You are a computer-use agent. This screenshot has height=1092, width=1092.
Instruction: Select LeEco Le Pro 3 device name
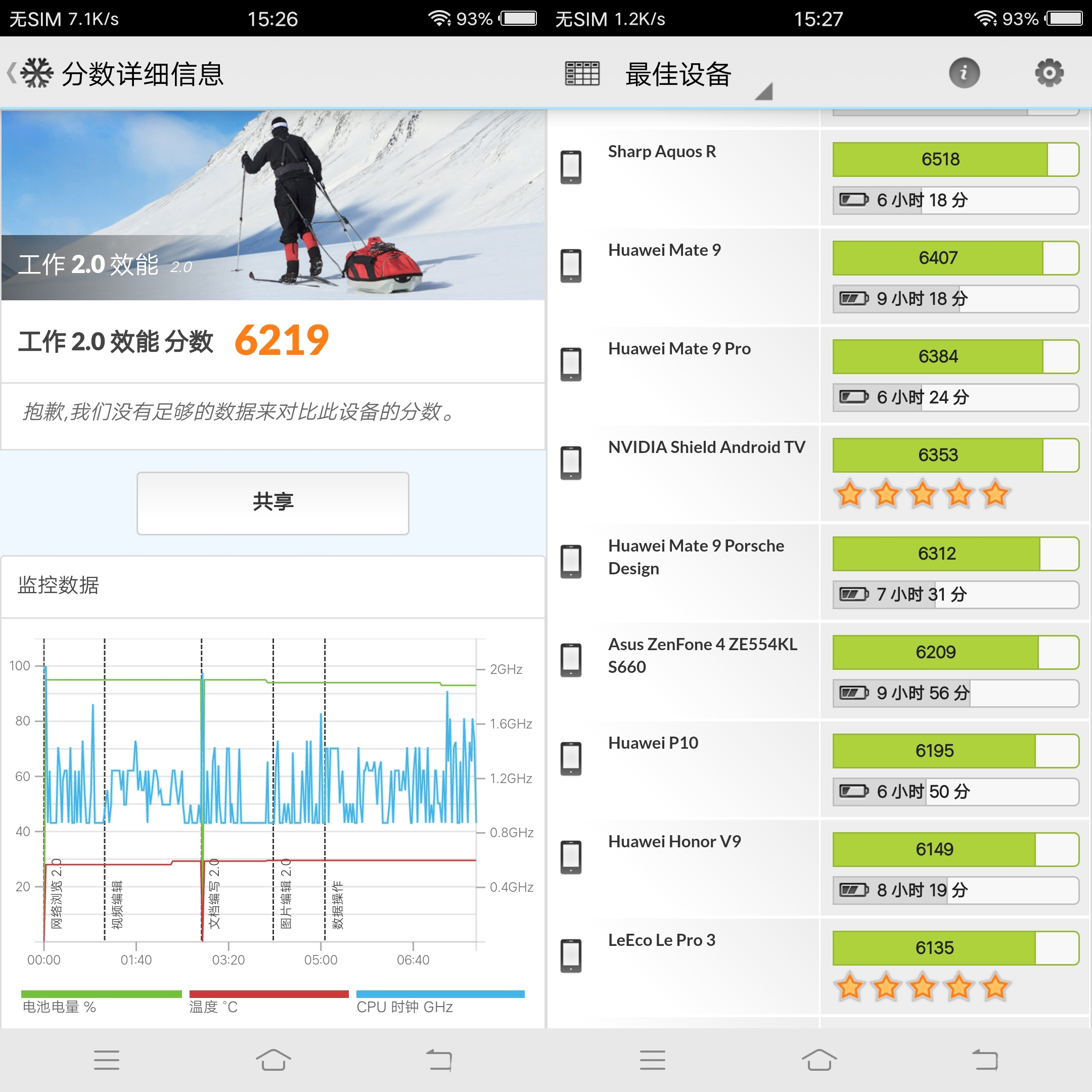point(661,940)
